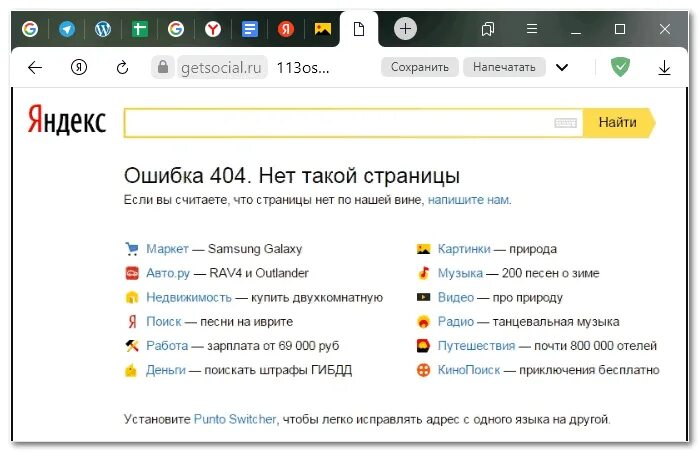Open the Telegram tab
700x453 pixels.
point(67,29)
